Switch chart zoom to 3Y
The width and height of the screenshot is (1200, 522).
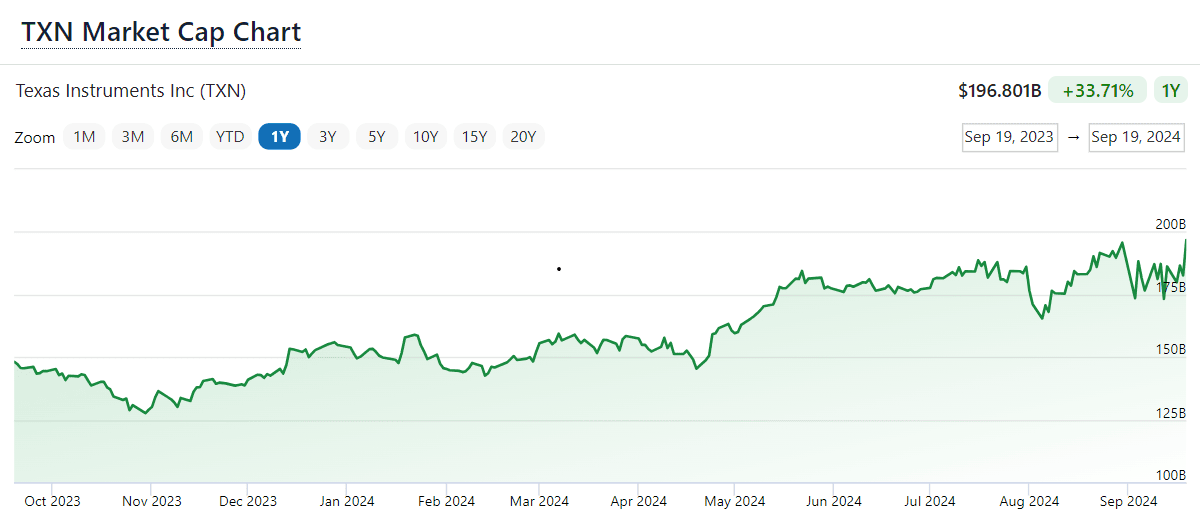(328, 137)
